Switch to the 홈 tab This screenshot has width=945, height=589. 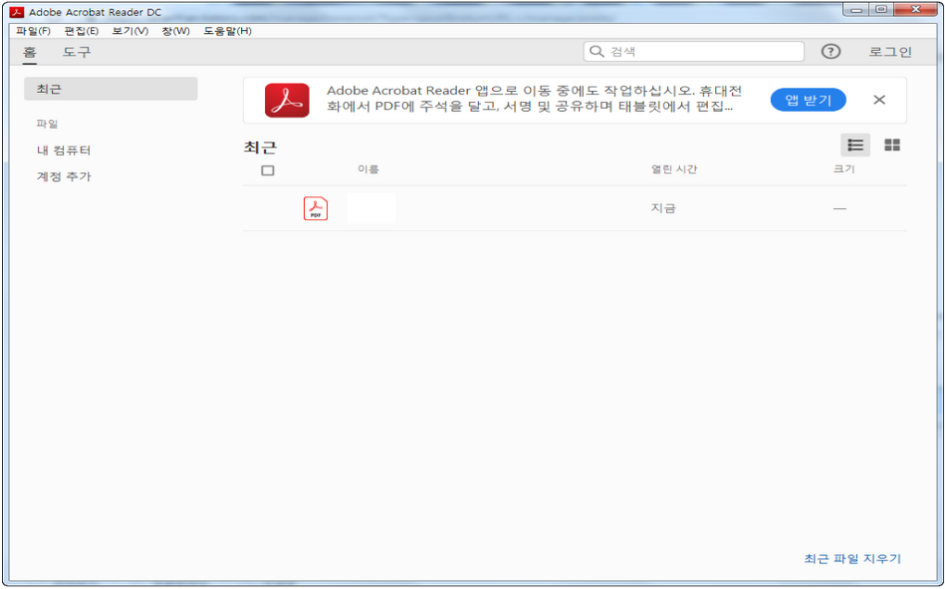30,52
